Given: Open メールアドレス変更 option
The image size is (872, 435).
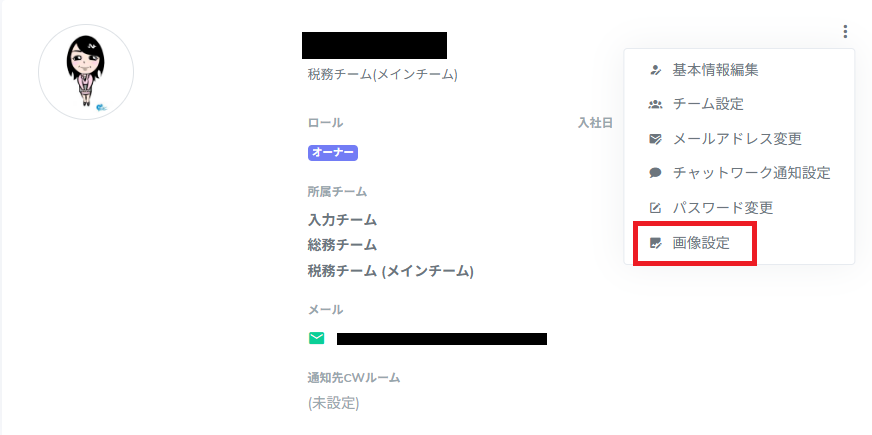Looking at the screenshot, I should coord(737,139).
